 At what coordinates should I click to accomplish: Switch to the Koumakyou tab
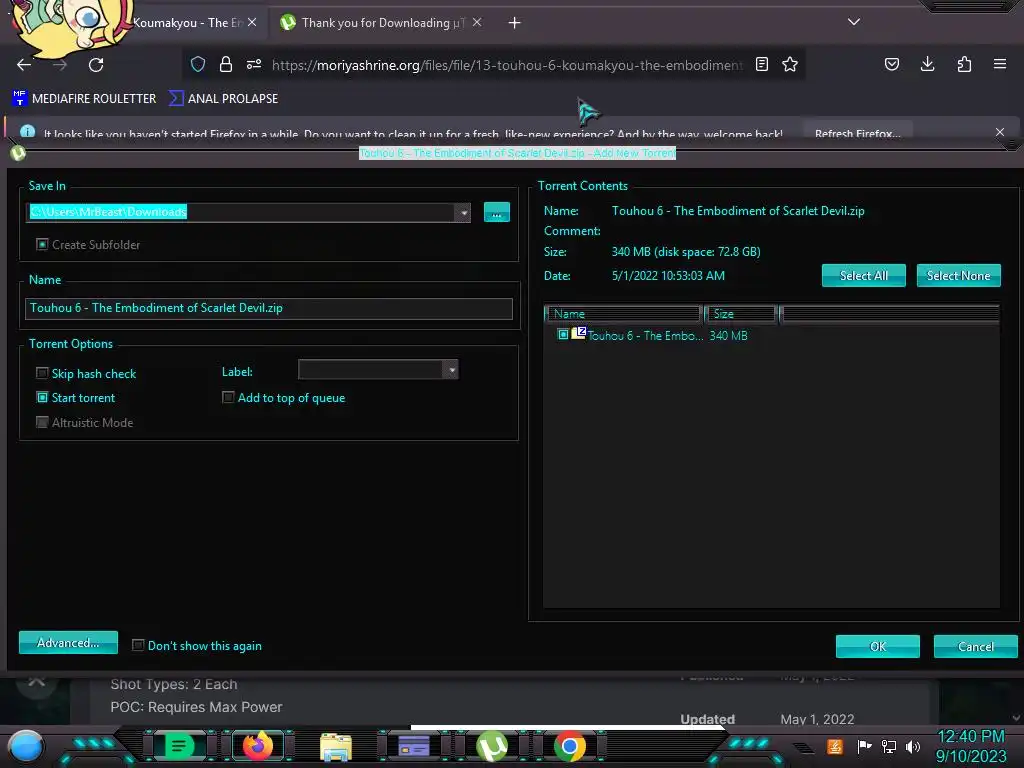pos(186,23)
